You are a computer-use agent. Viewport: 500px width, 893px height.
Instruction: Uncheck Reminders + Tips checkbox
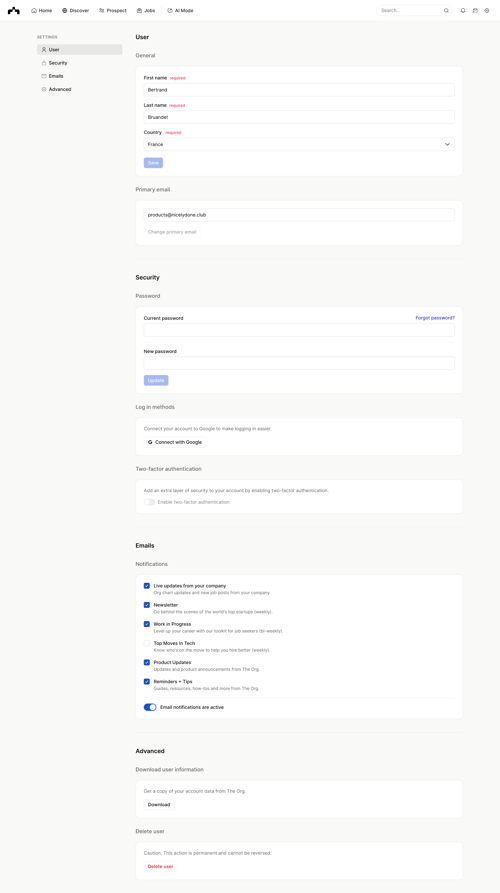pyautogui.click(x=147, y=681)
